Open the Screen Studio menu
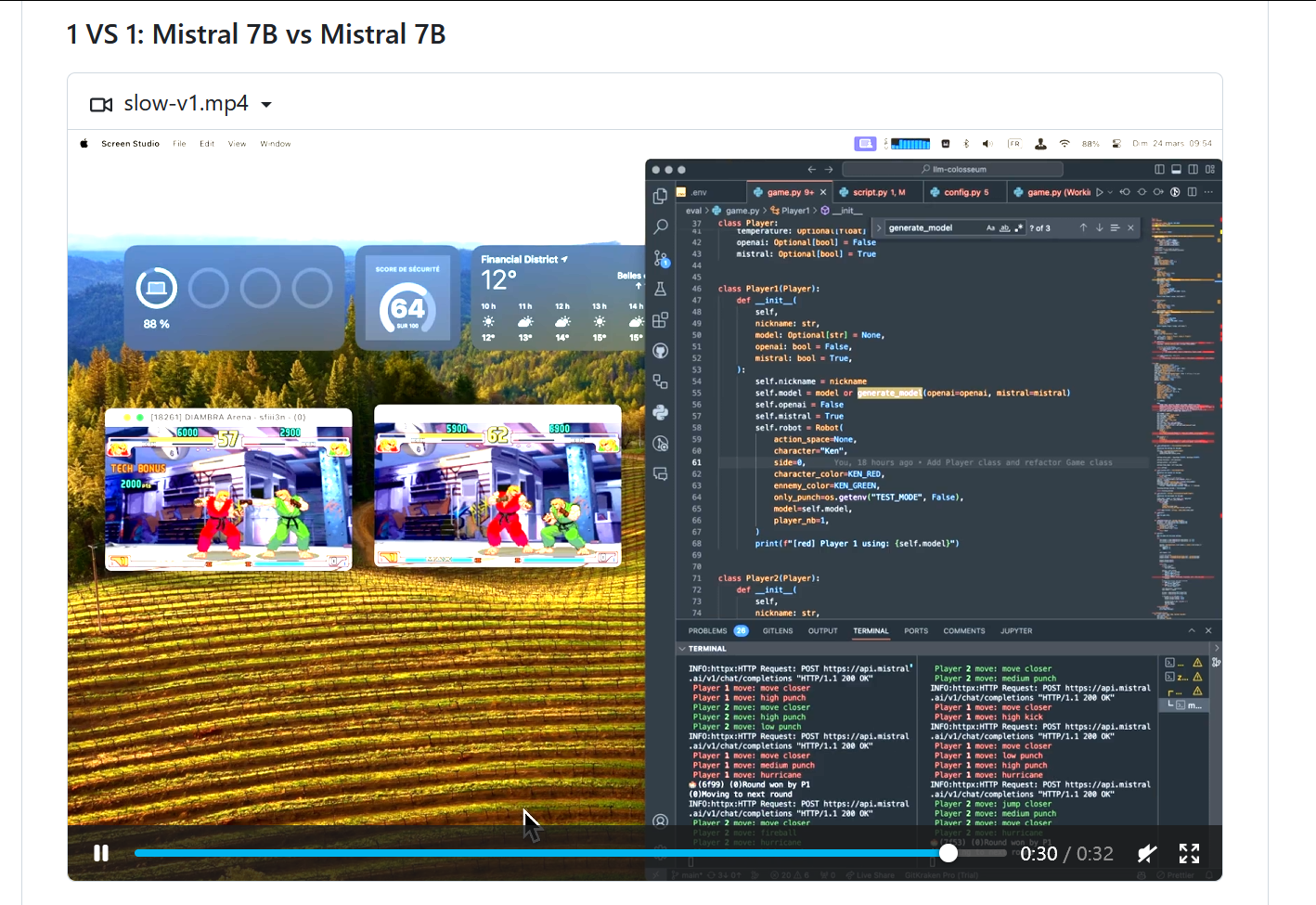The height and width of the screenshot is (905, 1316). coord(130,144)
